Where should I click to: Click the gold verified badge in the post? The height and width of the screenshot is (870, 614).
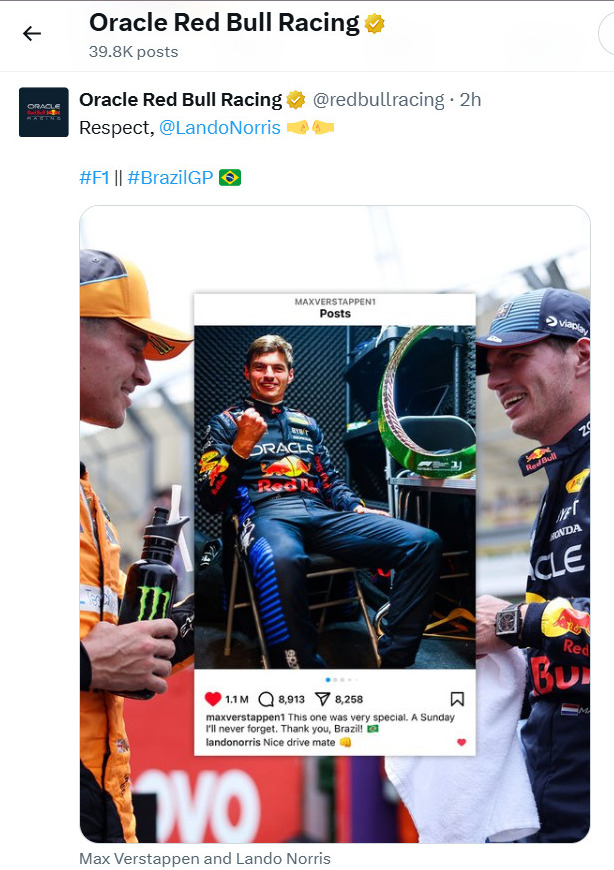tap(296, 99)
